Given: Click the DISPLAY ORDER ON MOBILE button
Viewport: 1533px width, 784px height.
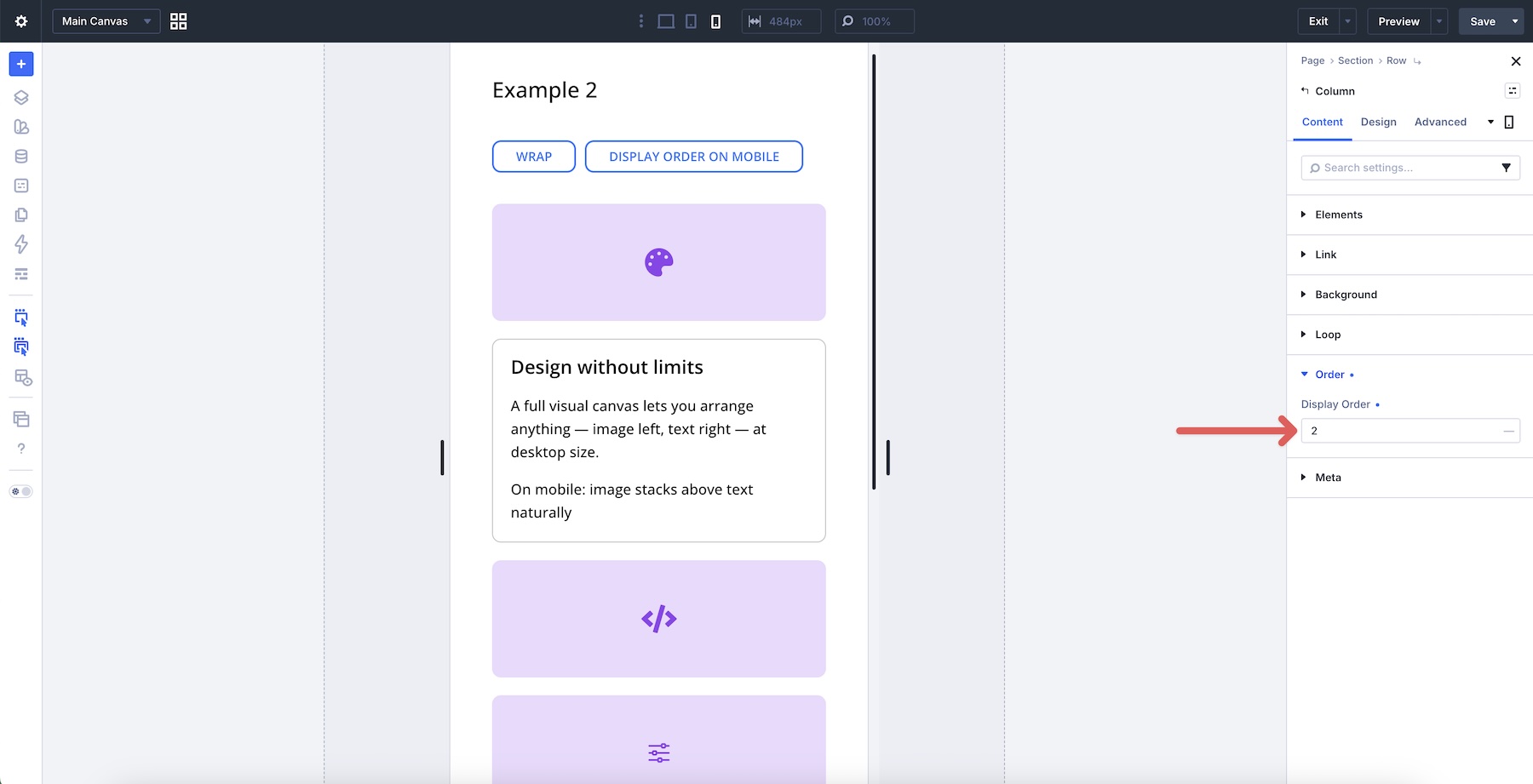Looking at the screenshot, I should 694,157.
